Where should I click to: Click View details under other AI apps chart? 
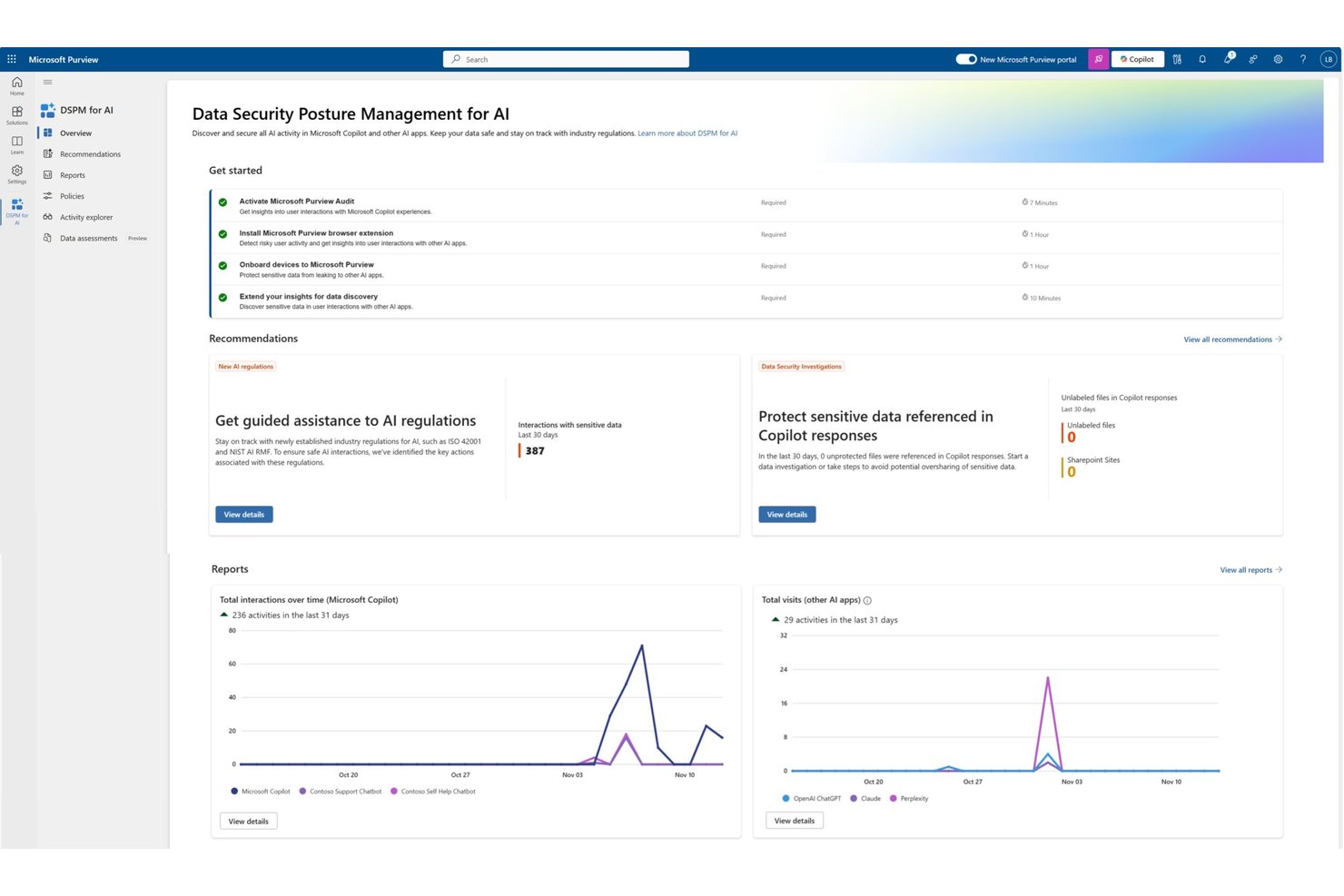(795, 821)
